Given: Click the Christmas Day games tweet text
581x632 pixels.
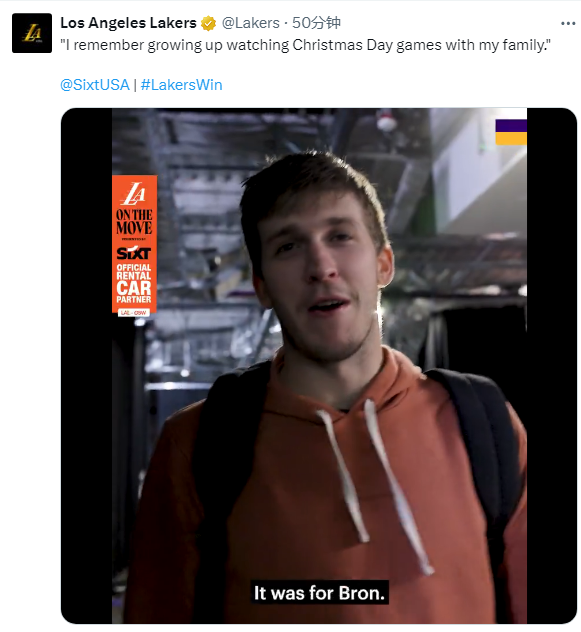Looking at the screenshot, I should click(x=305, y=45).
